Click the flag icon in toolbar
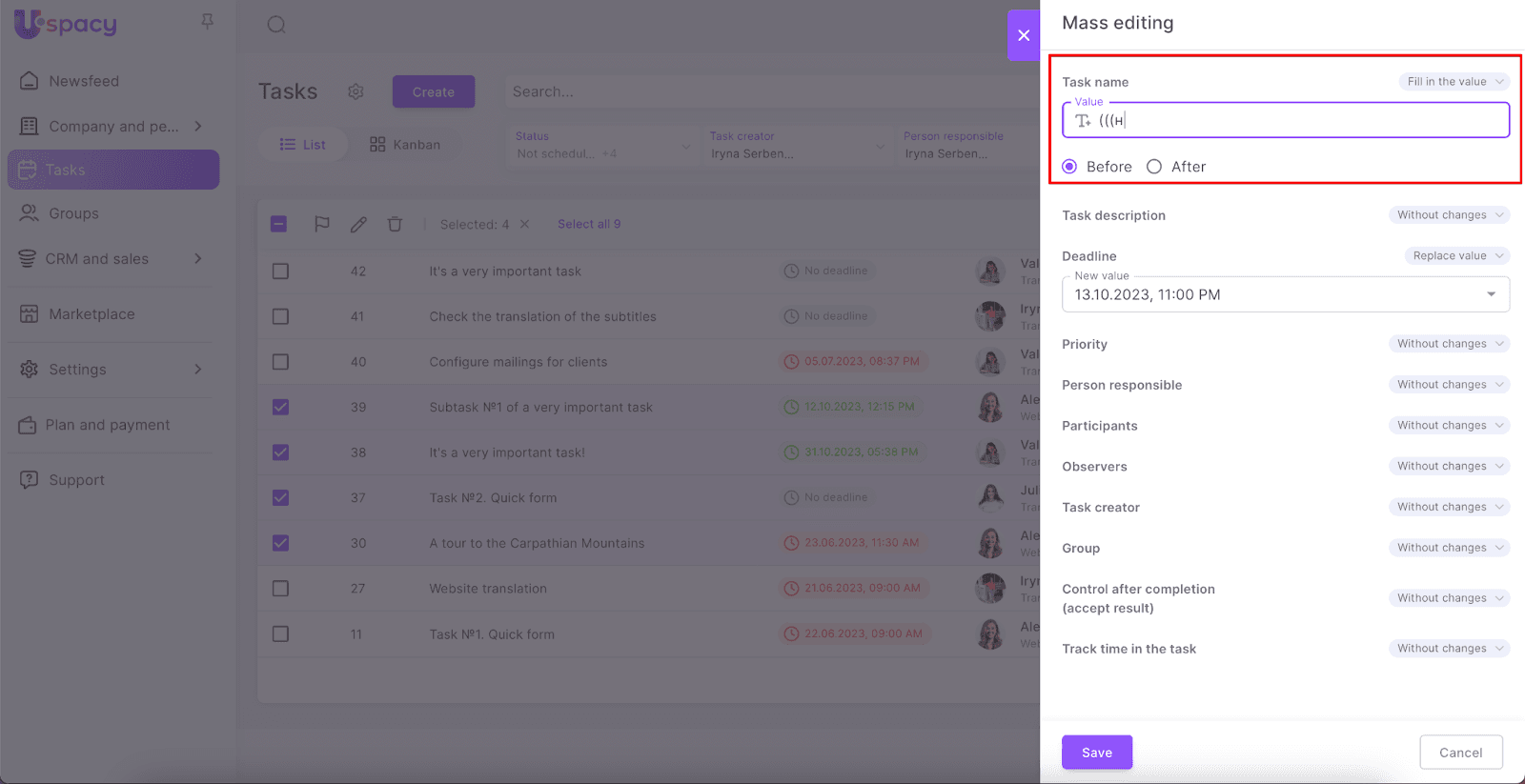The width and height of the screenshot is (1525, 784). (322, 224)
